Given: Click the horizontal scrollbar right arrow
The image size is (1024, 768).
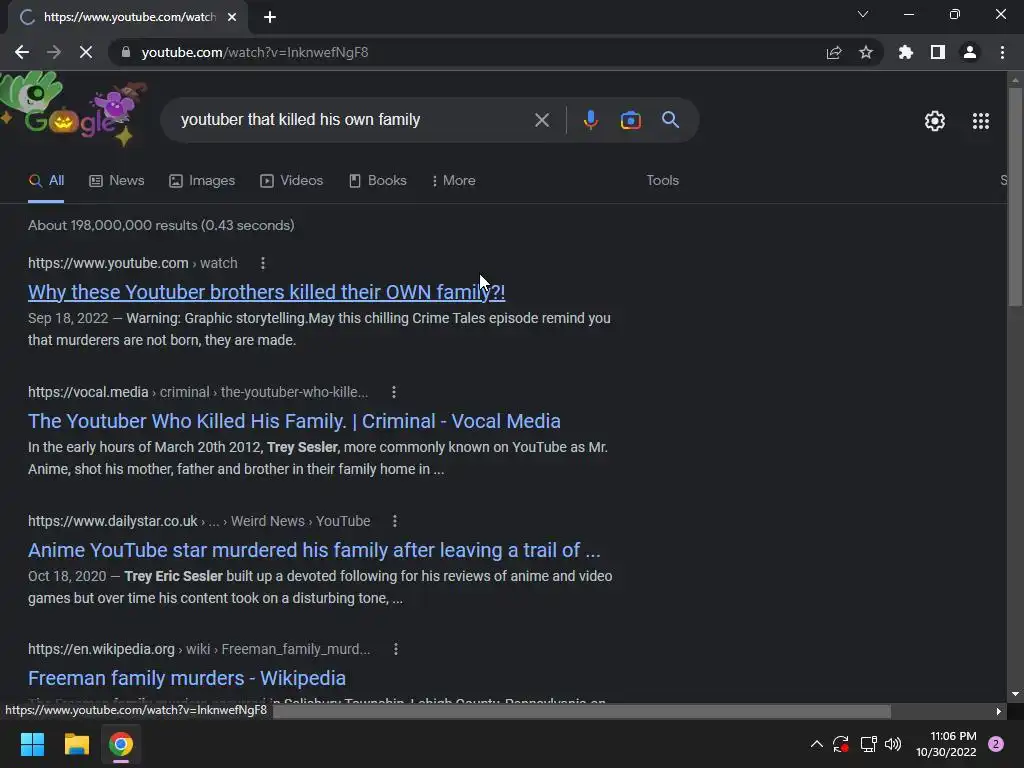Looking at the screenshot, I should (999, 711).
